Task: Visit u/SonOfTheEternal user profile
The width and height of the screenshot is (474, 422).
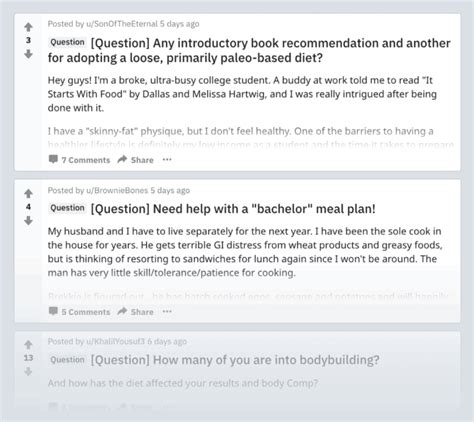Action: (122, 24)
